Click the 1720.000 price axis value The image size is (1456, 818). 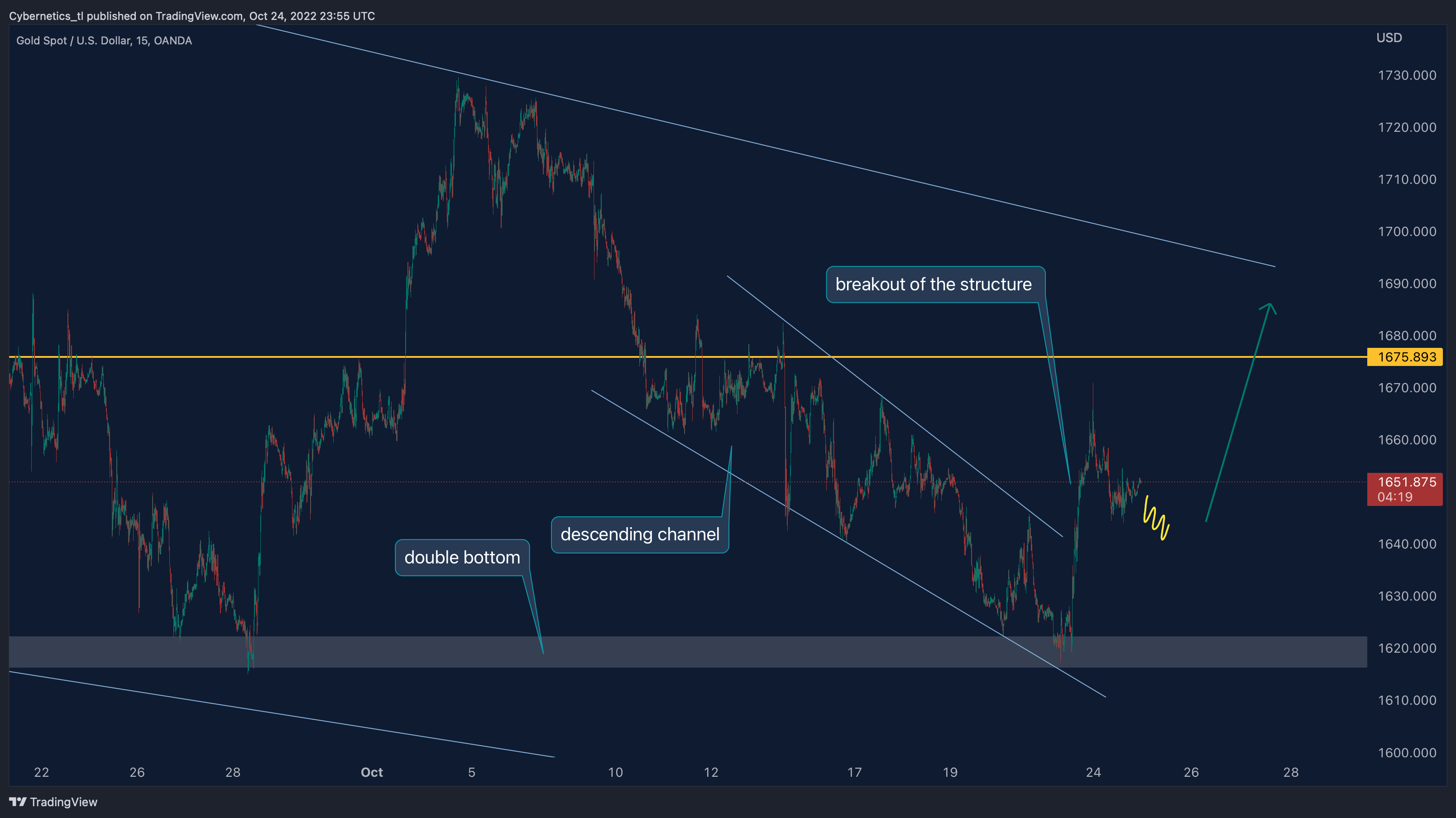(x=1407, y=127)
